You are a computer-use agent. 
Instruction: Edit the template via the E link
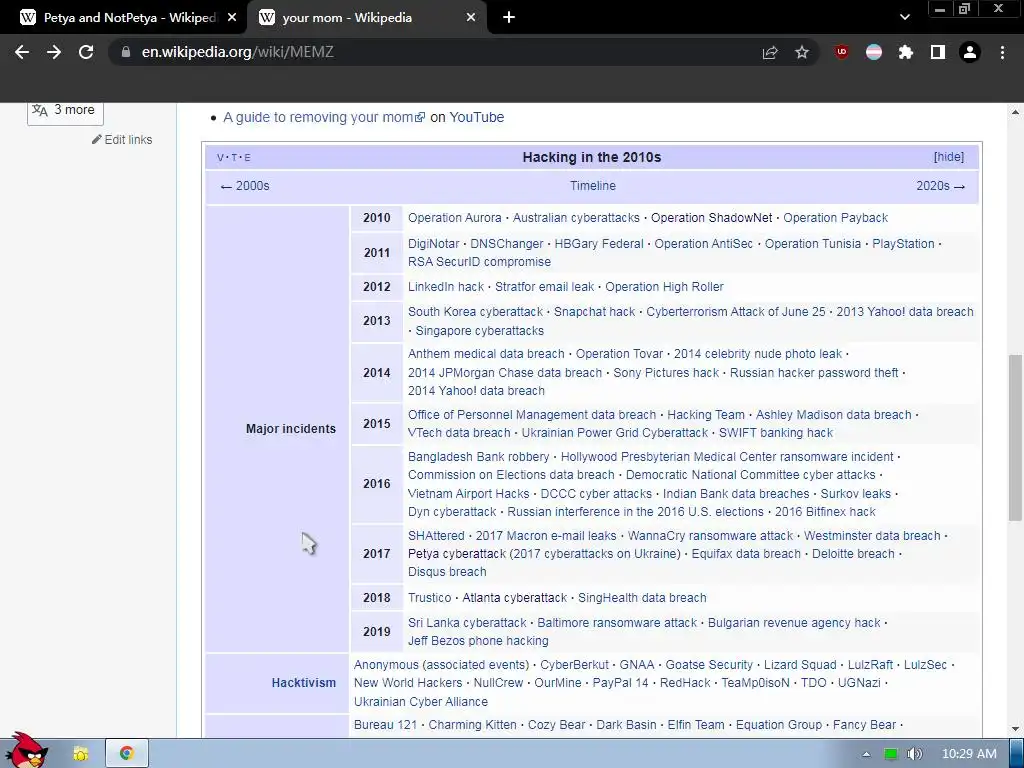pos(248,158)
